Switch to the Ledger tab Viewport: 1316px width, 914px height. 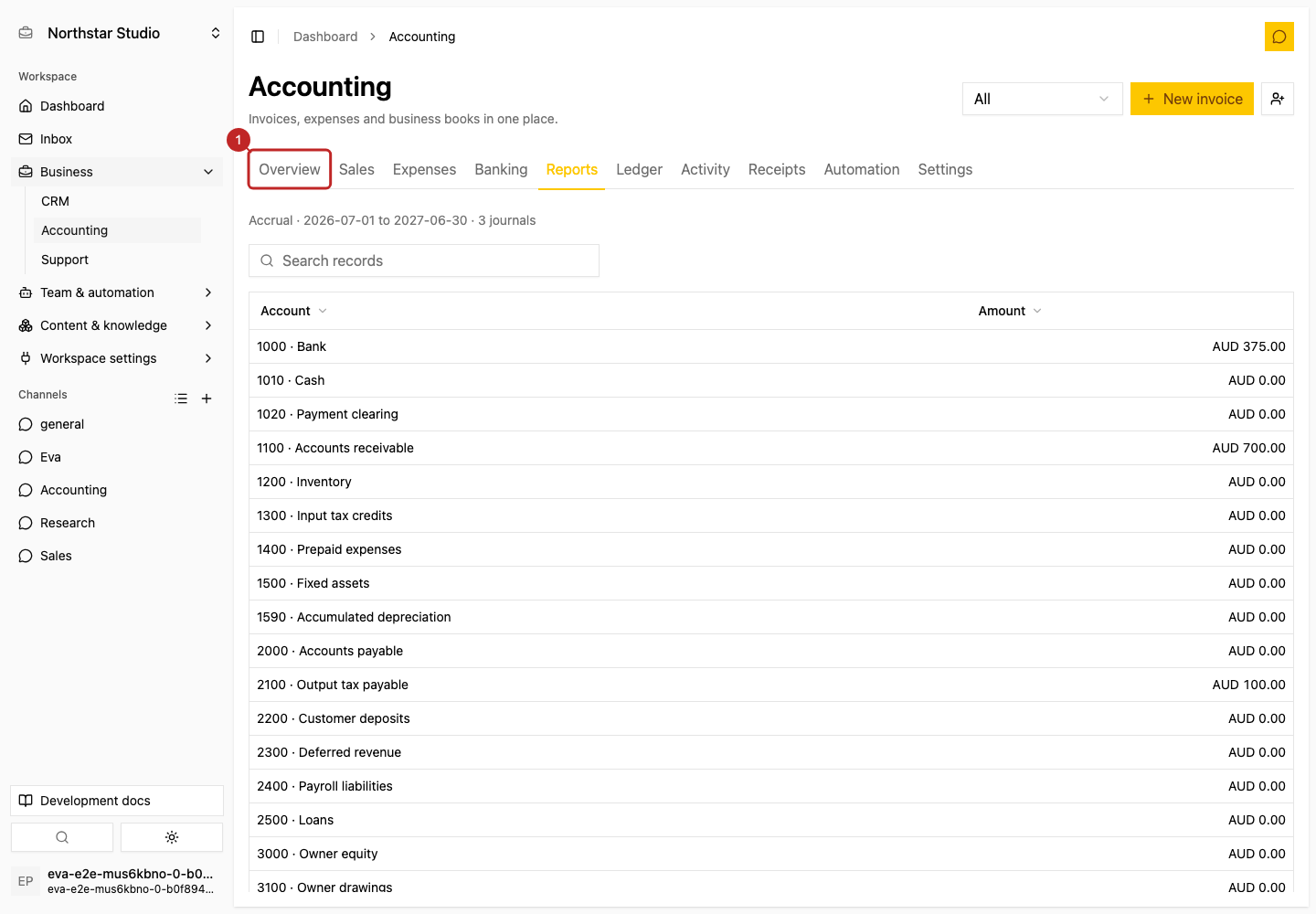639,169
